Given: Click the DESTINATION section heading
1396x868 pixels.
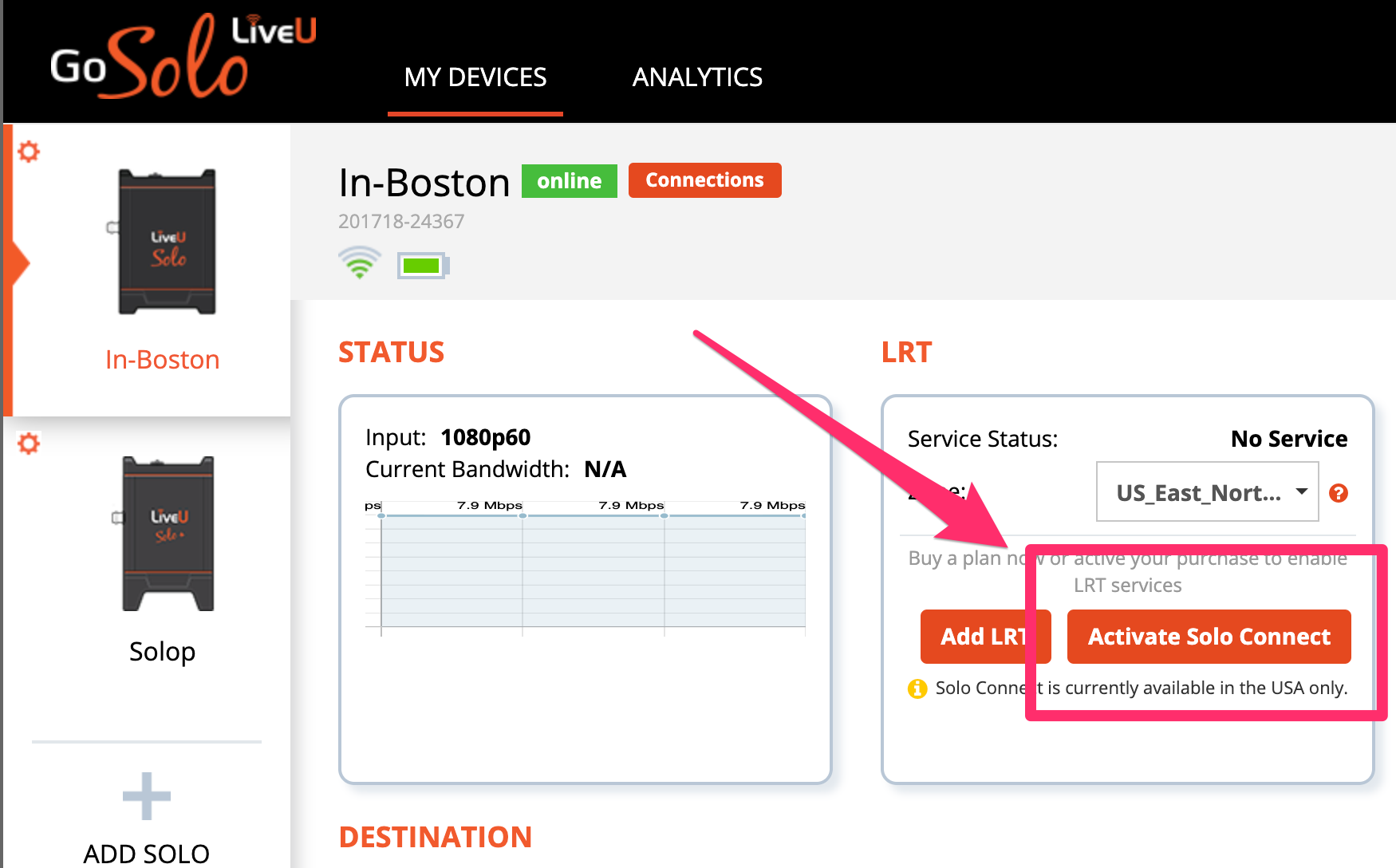Looking at the screenshot, I should [436, 837].
